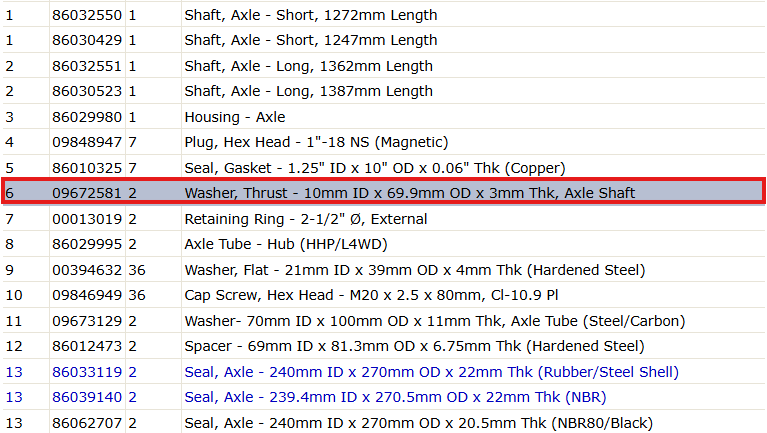Open blue link Seal, Axle 239.4mm ID (NBR)
767x433 pixels.
[x=395, y=397]
